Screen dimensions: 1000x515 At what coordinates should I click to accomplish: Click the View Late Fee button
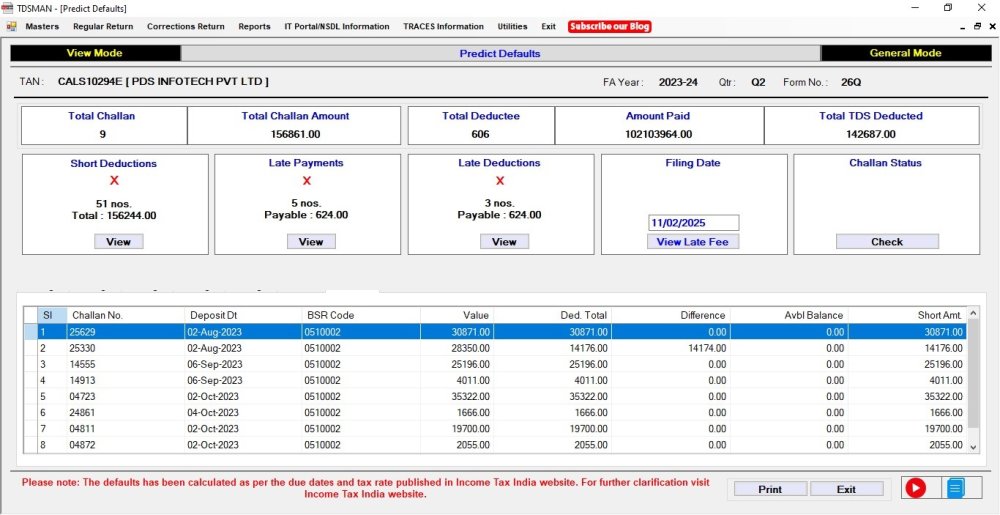pyautogui.click(x=693, y=242)
